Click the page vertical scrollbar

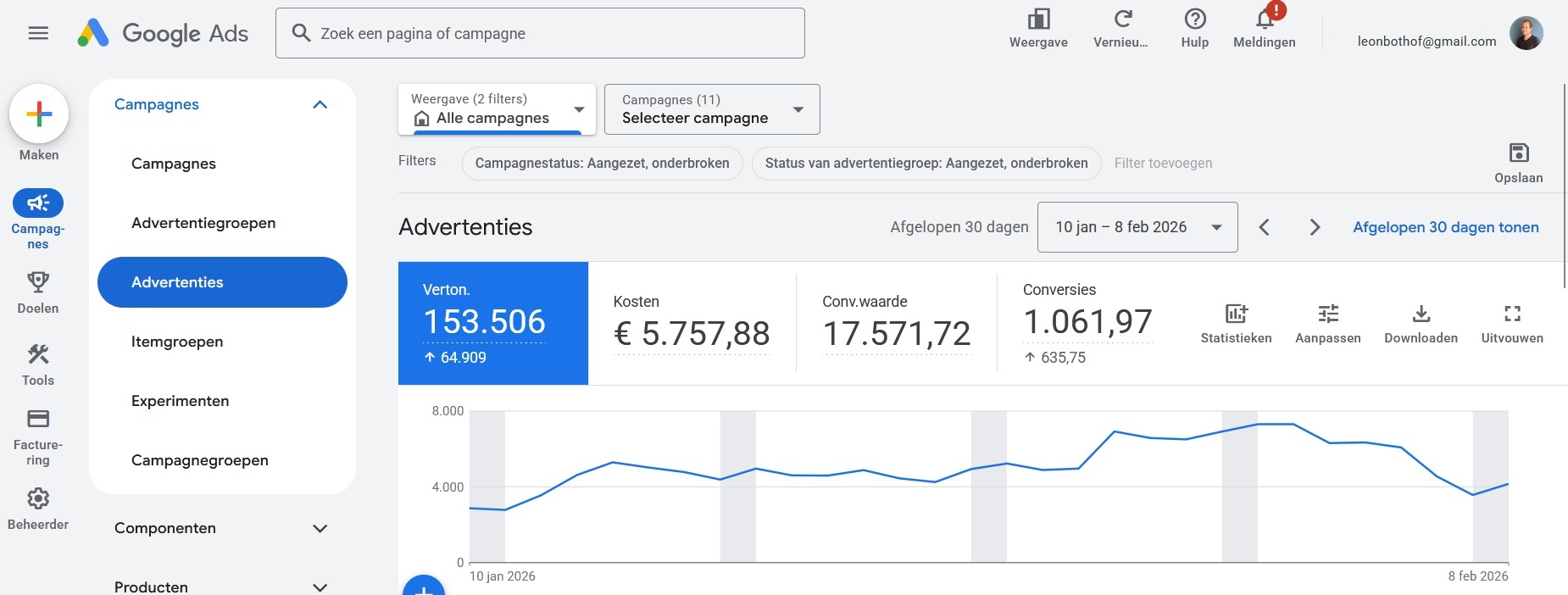coord(1565,186)
